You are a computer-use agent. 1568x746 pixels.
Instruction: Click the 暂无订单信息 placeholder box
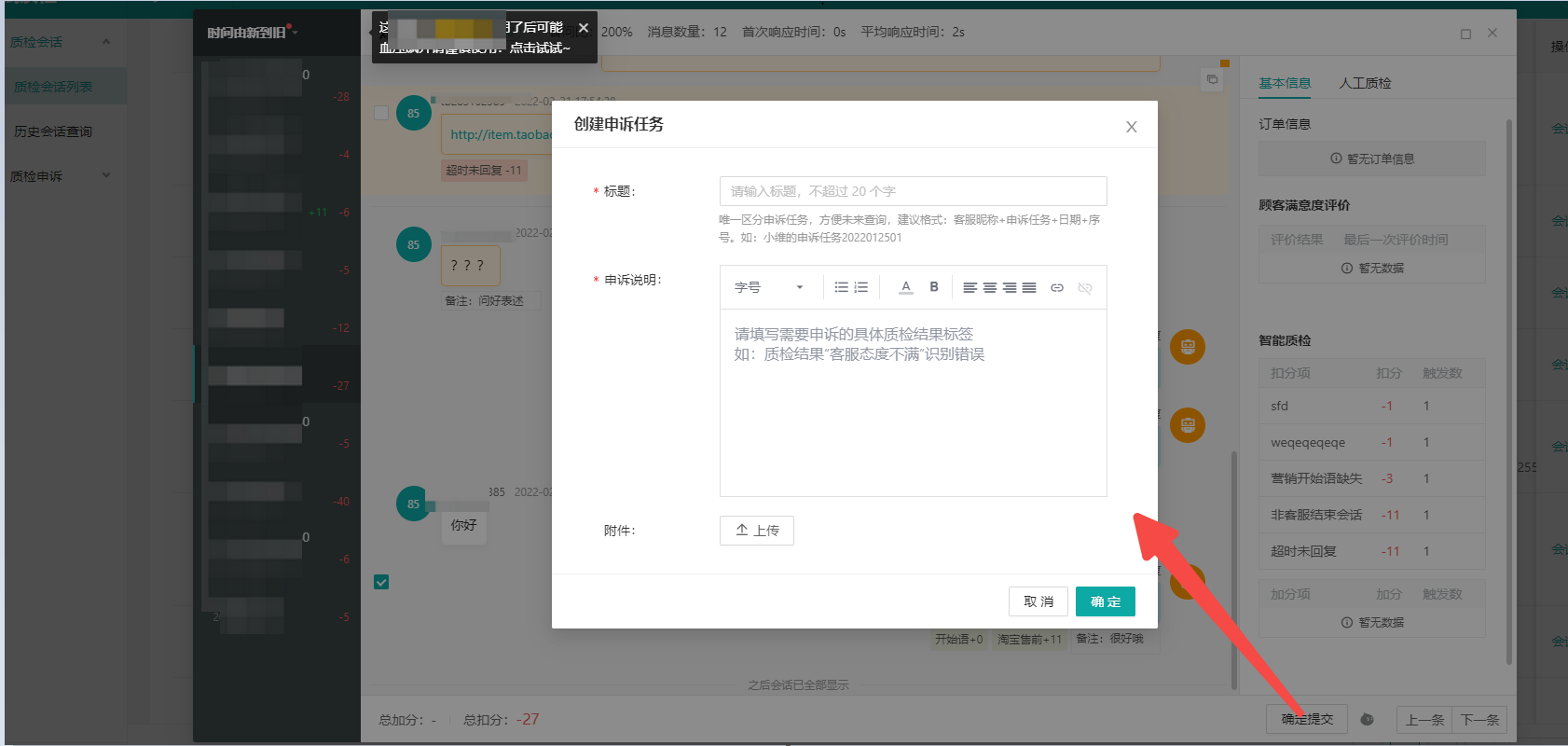[1371, 159]
